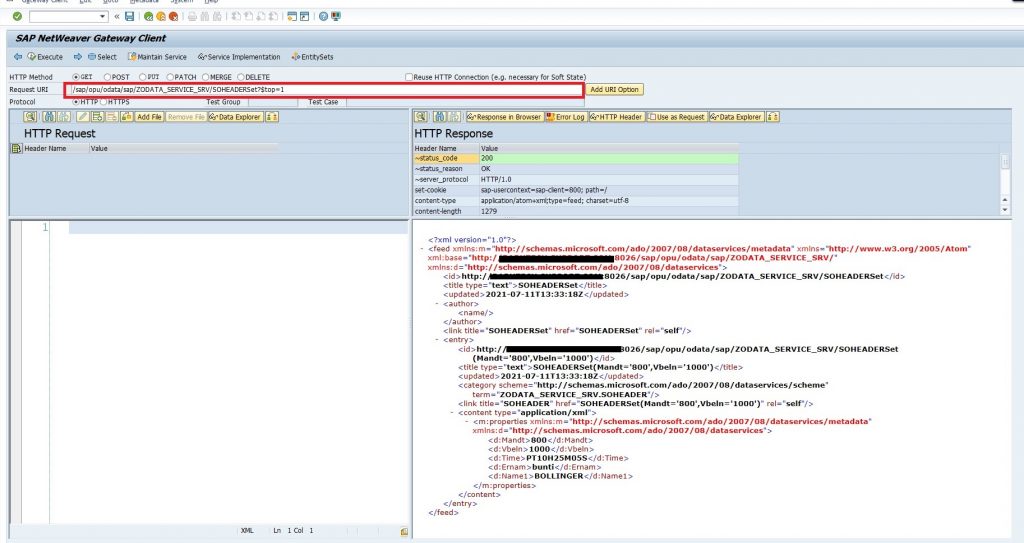Click the HTTP Header button
This screenshot has width=1024, height=543.
click(x=616, y=117)
